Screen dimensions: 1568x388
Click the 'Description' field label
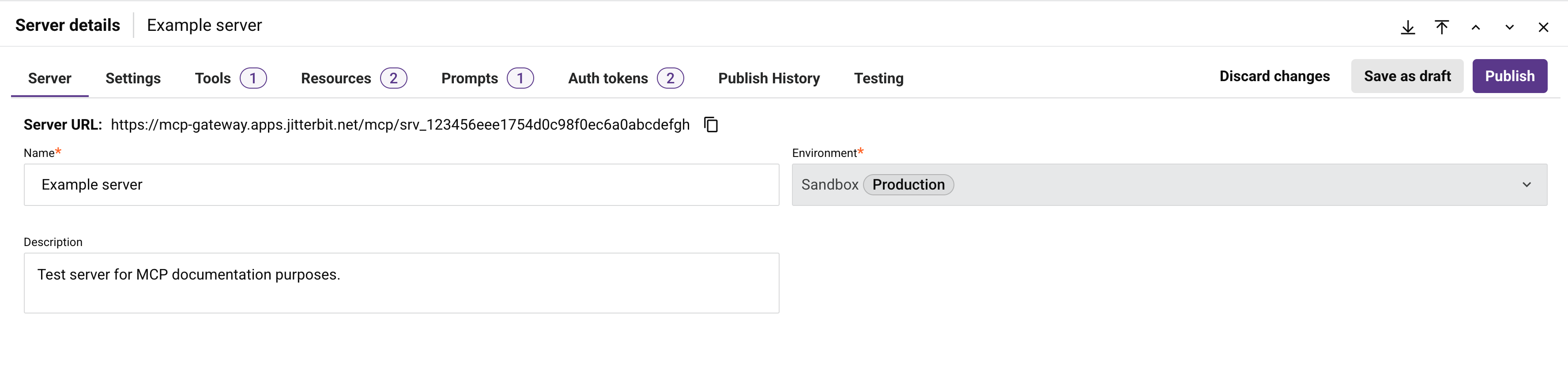(x=53, y=242)
